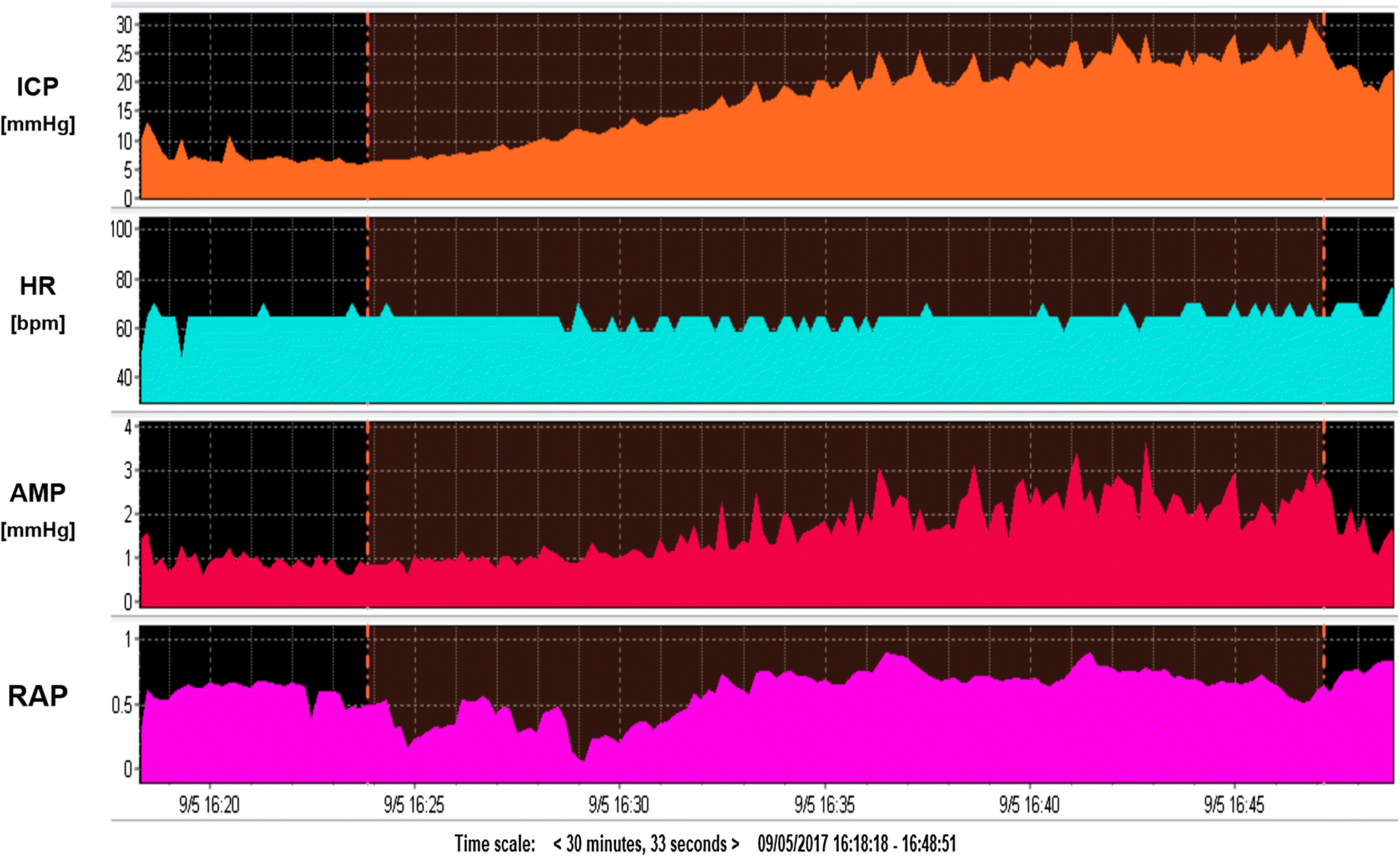Click the '9/5 16:25' time axis label
1400x857 pixels.
click(x=414, y=806)
